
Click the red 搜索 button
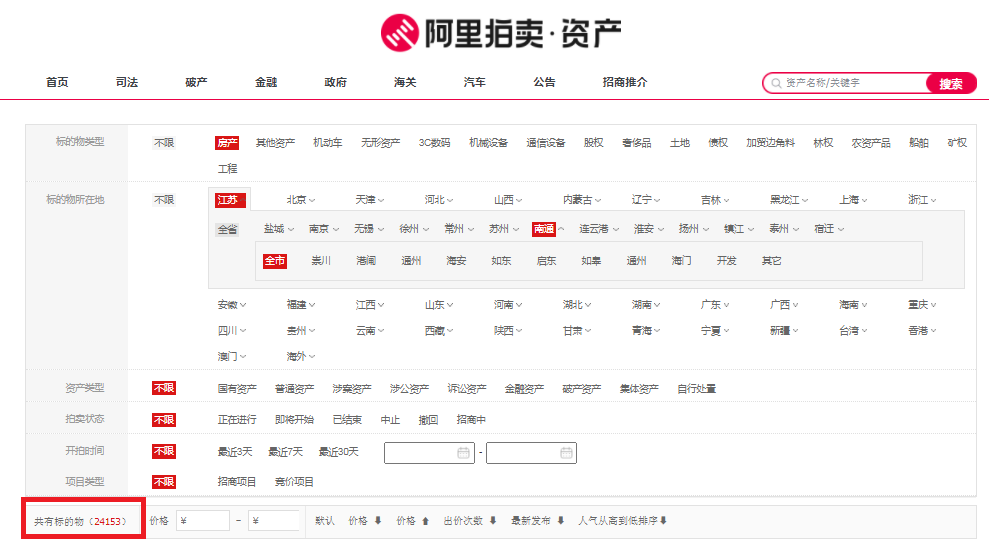pyautogui.click(x=951, y=83)
